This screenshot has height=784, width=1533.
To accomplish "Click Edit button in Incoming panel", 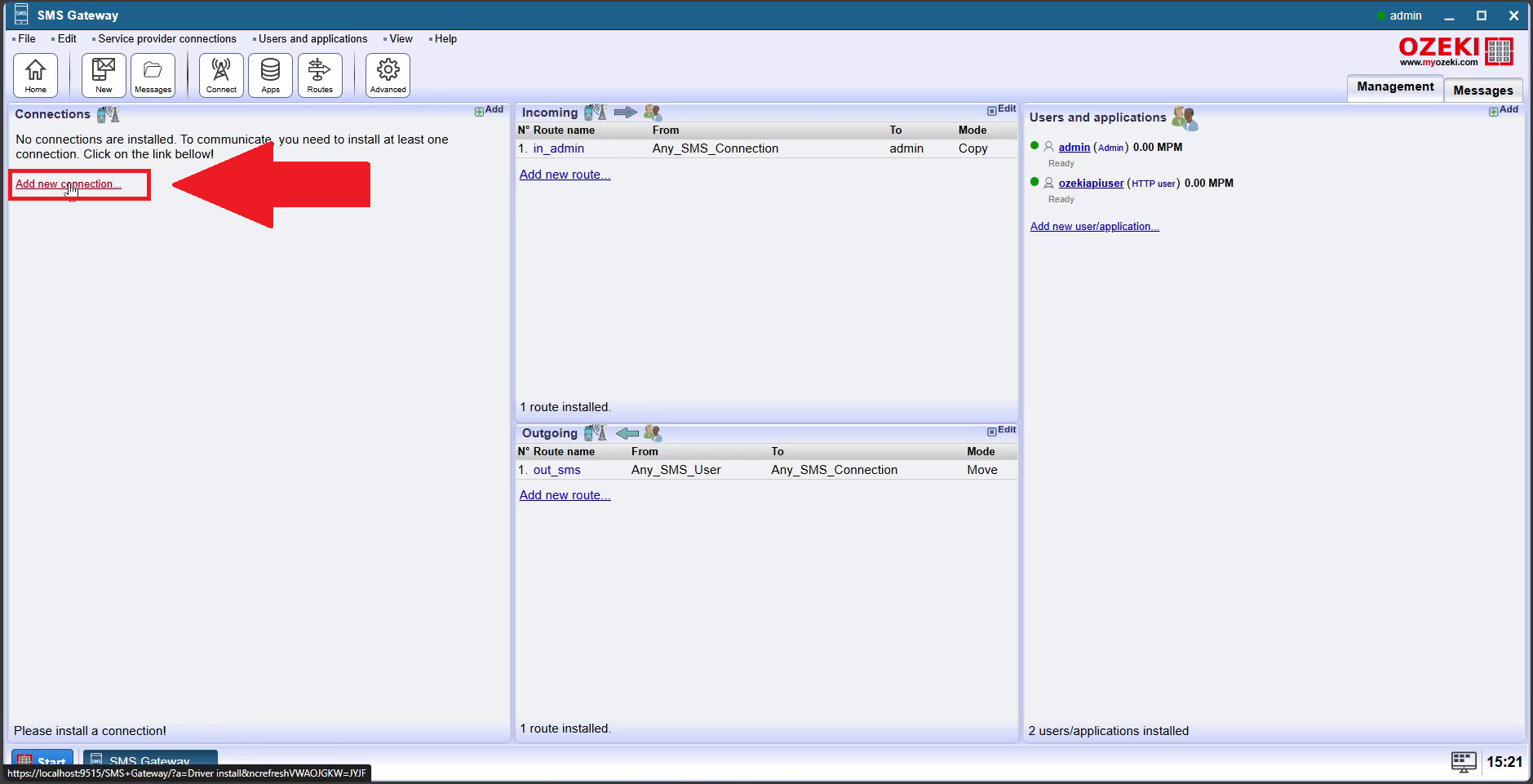I will [1001, 109].
